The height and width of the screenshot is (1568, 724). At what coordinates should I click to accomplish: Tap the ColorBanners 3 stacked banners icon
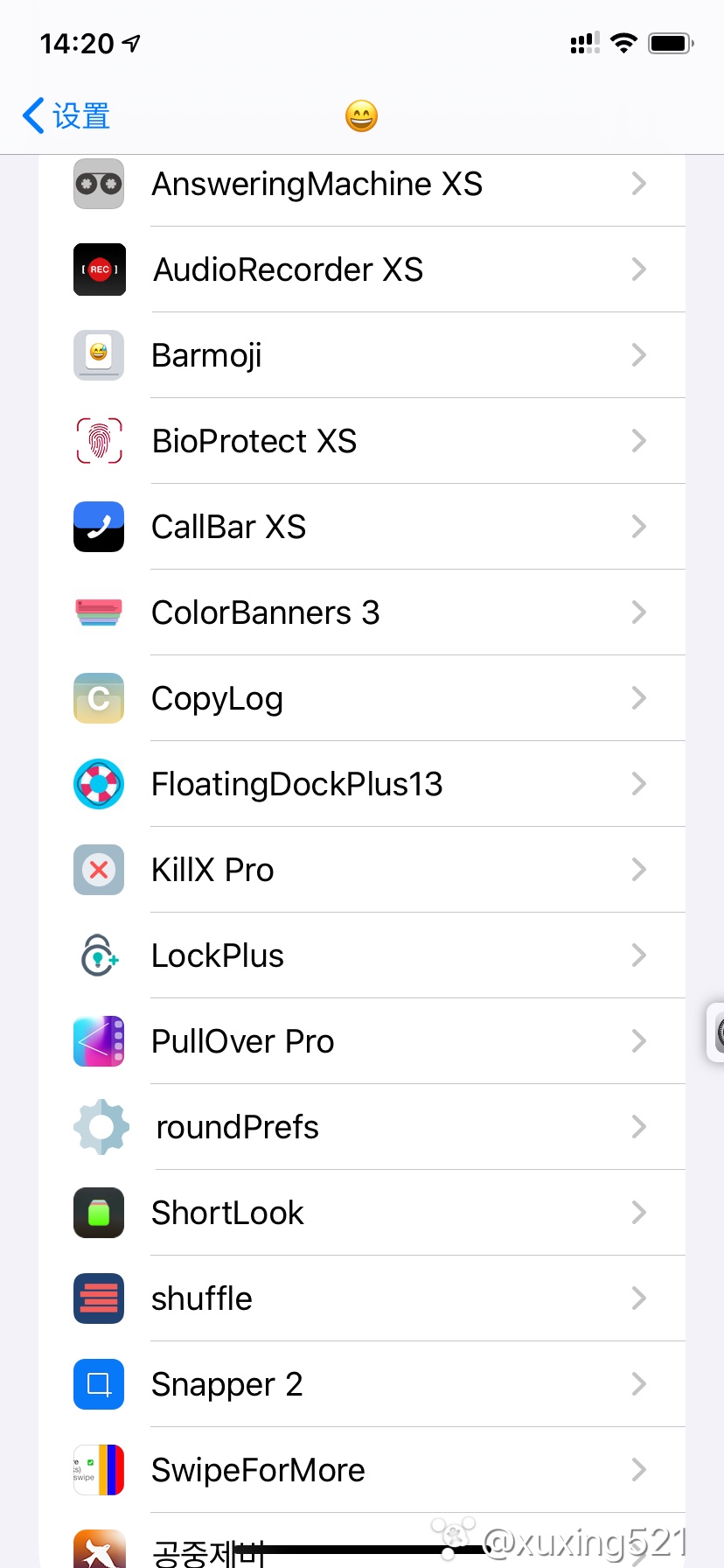99,612
